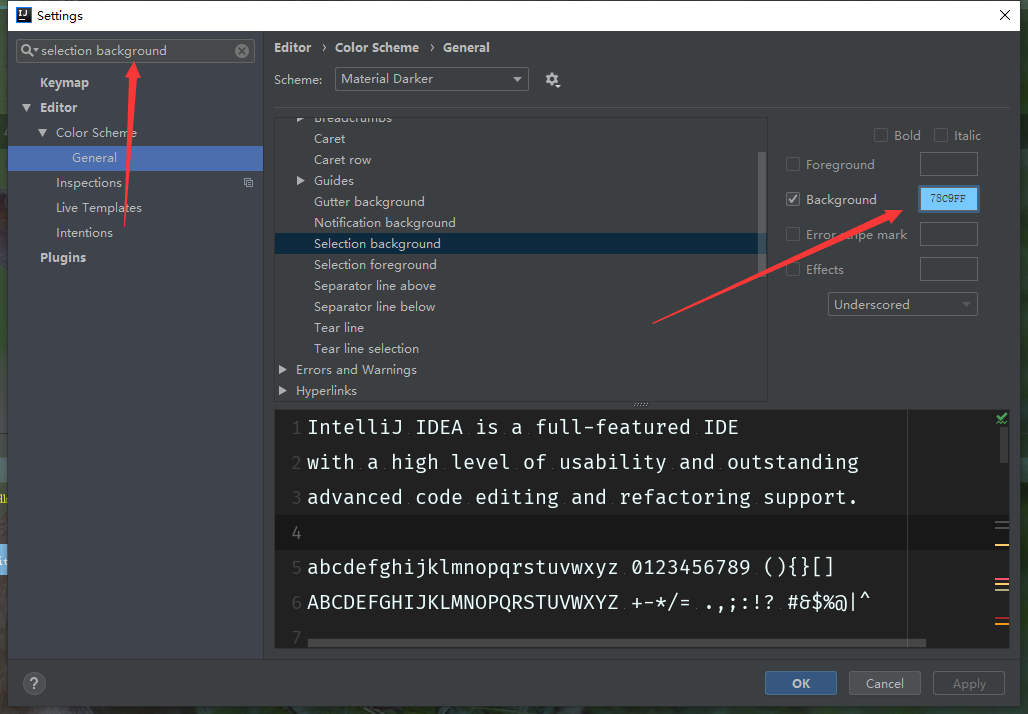The image size is (1028, 714).
Task: Collapse the Editor tree node arrow
Action: [27, 108]
